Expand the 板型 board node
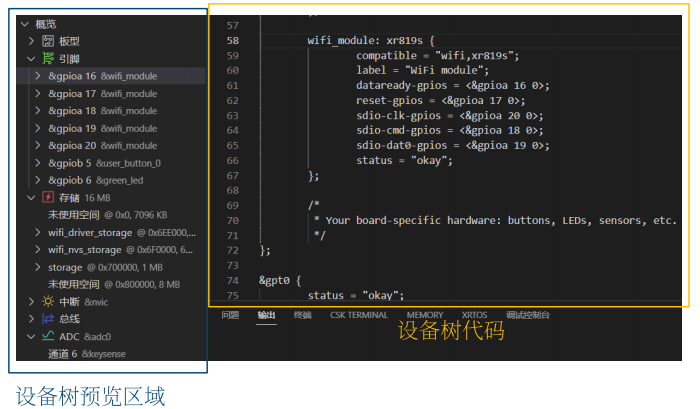The image size is (700, 409). tap(31, 41)
